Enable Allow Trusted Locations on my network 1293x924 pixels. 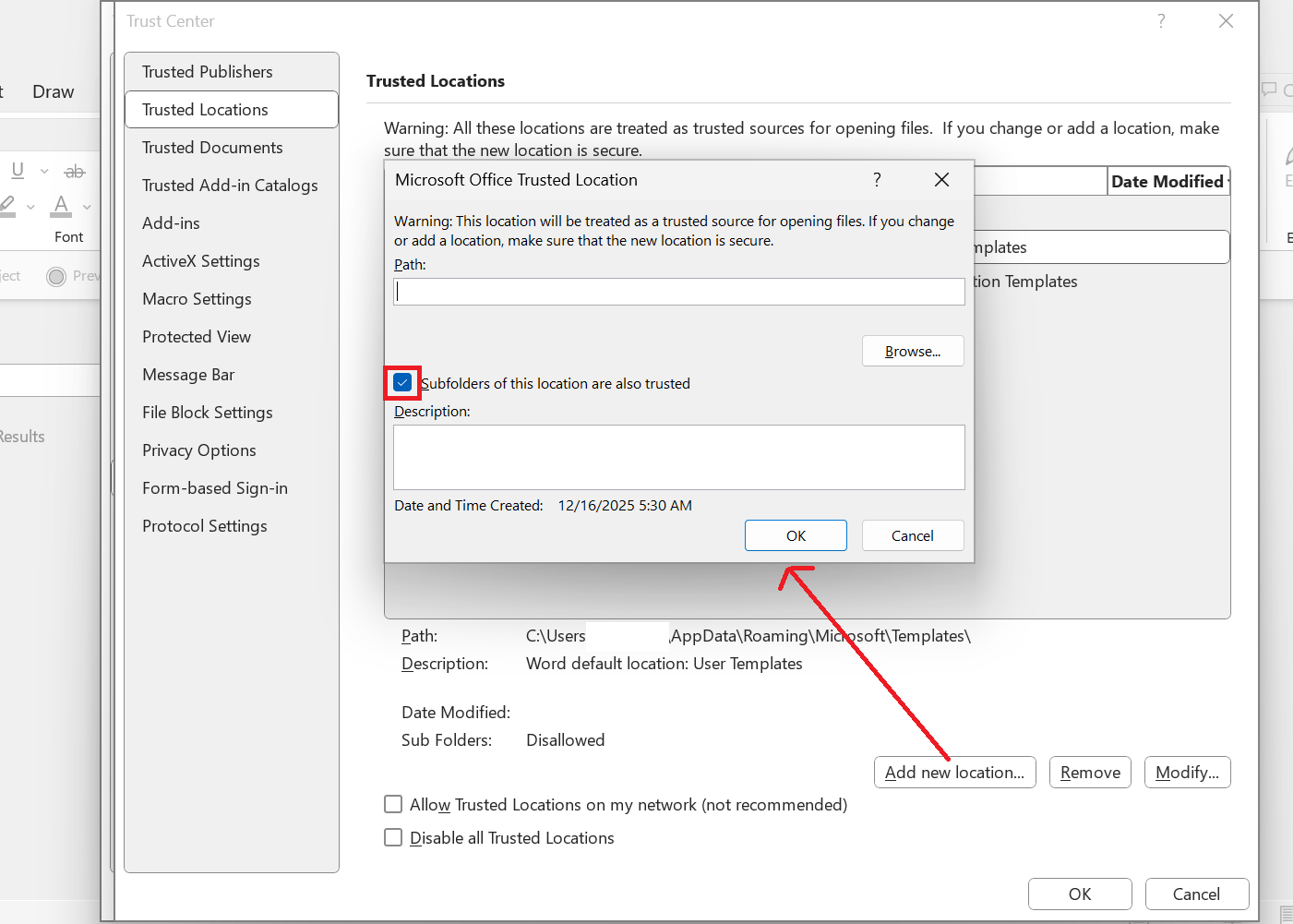click(393, 804)
